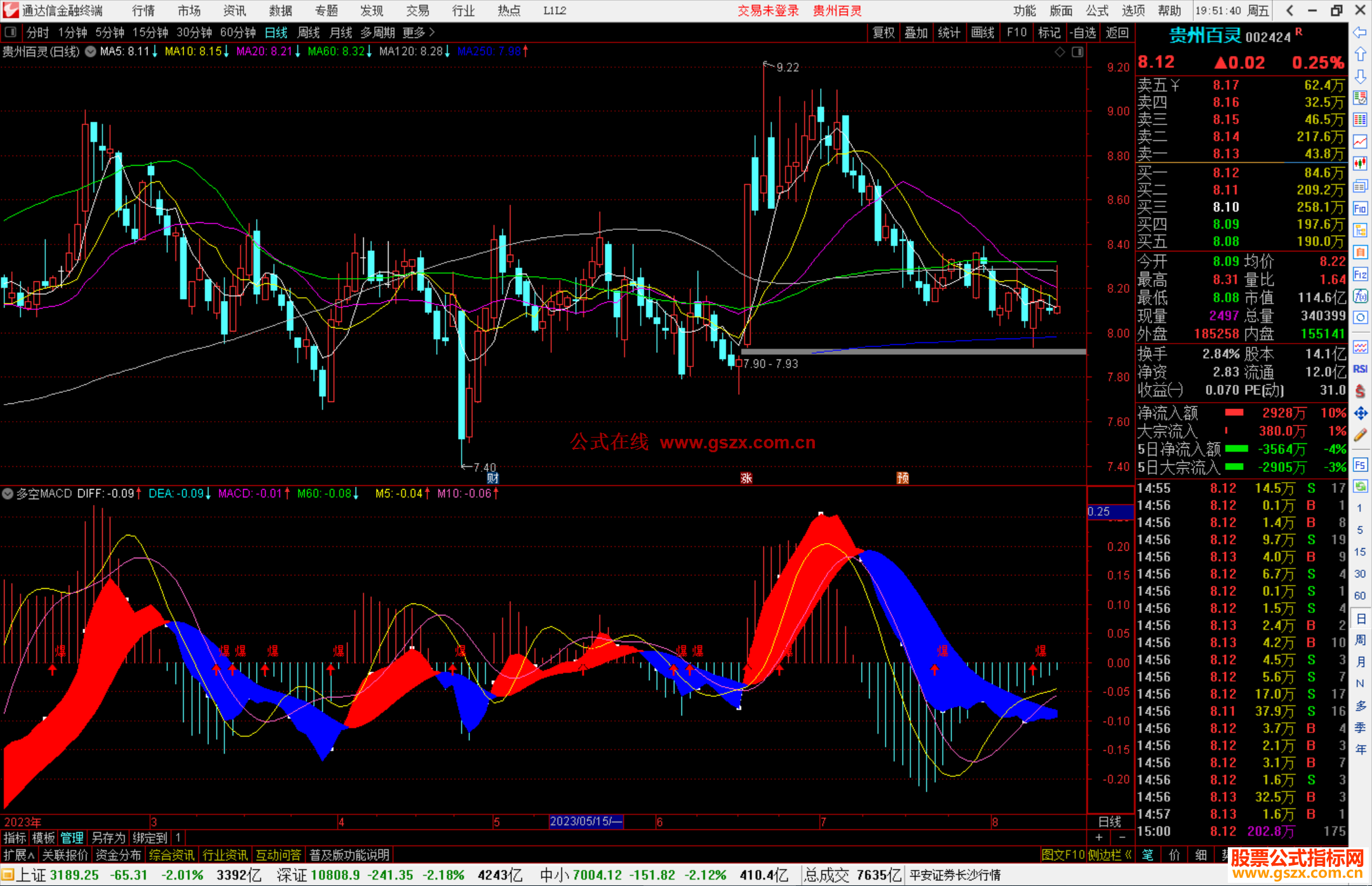Expand the 更多 periods dropdown
1372x886 pixels.
point(419,32)
